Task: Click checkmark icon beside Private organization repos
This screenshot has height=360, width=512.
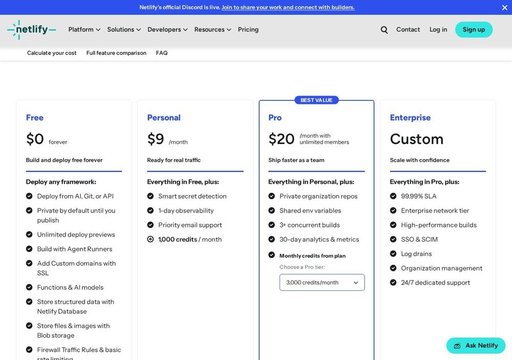Action: 272,196
